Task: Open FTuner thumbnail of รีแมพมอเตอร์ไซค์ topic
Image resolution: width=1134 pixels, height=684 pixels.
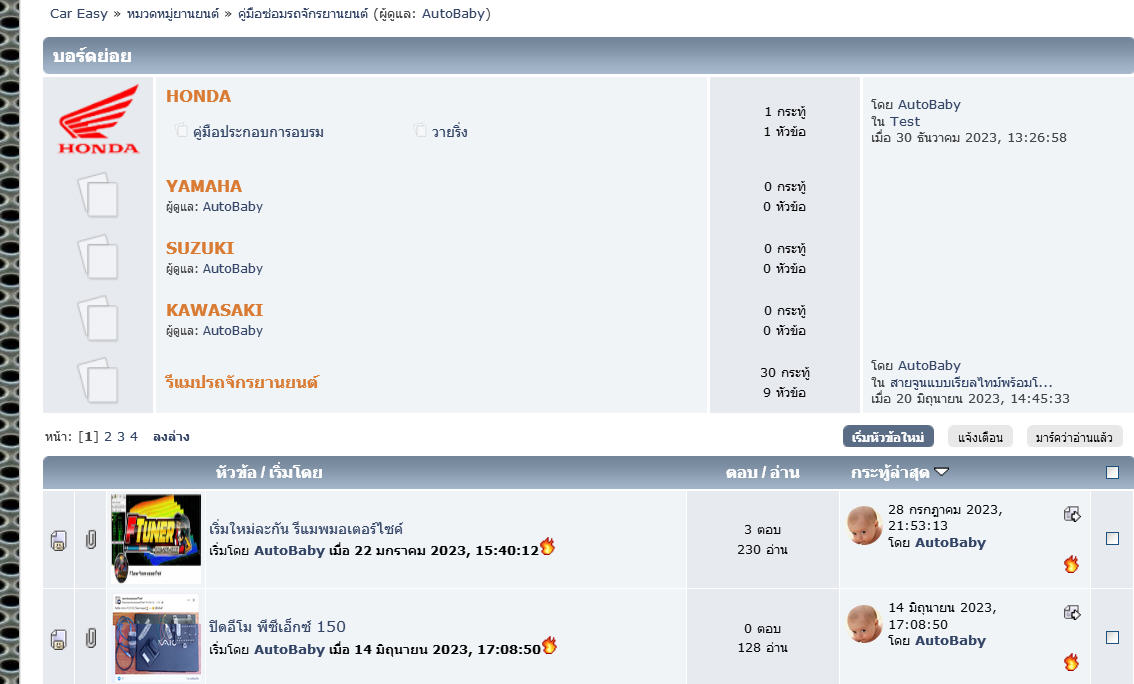Action: pyautogui.click(x=156, y=539)
